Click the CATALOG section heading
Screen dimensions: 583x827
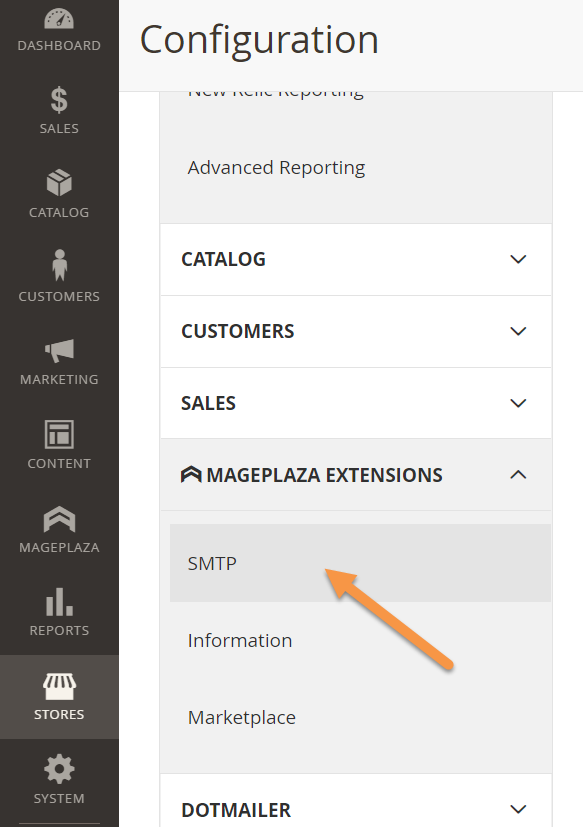tap(223, 259)
